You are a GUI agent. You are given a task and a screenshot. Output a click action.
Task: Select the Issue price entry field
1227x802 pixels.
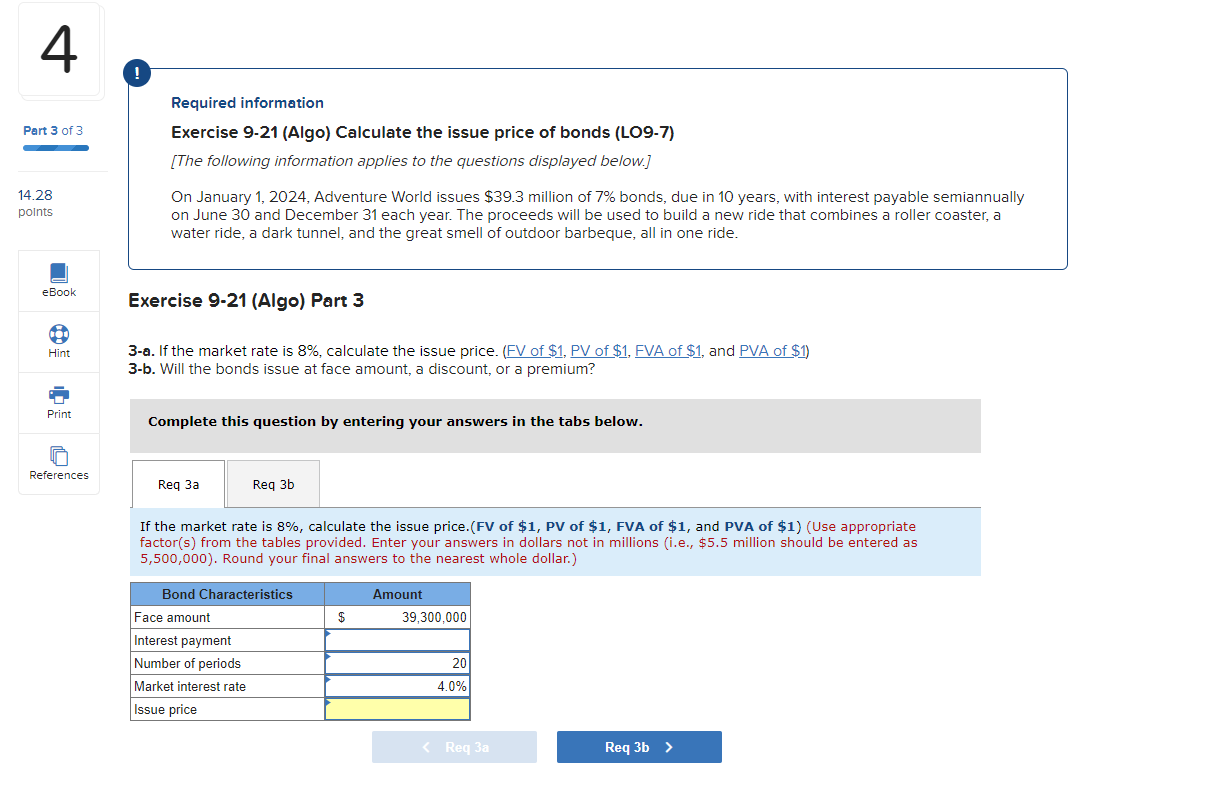tap(397, 709)
